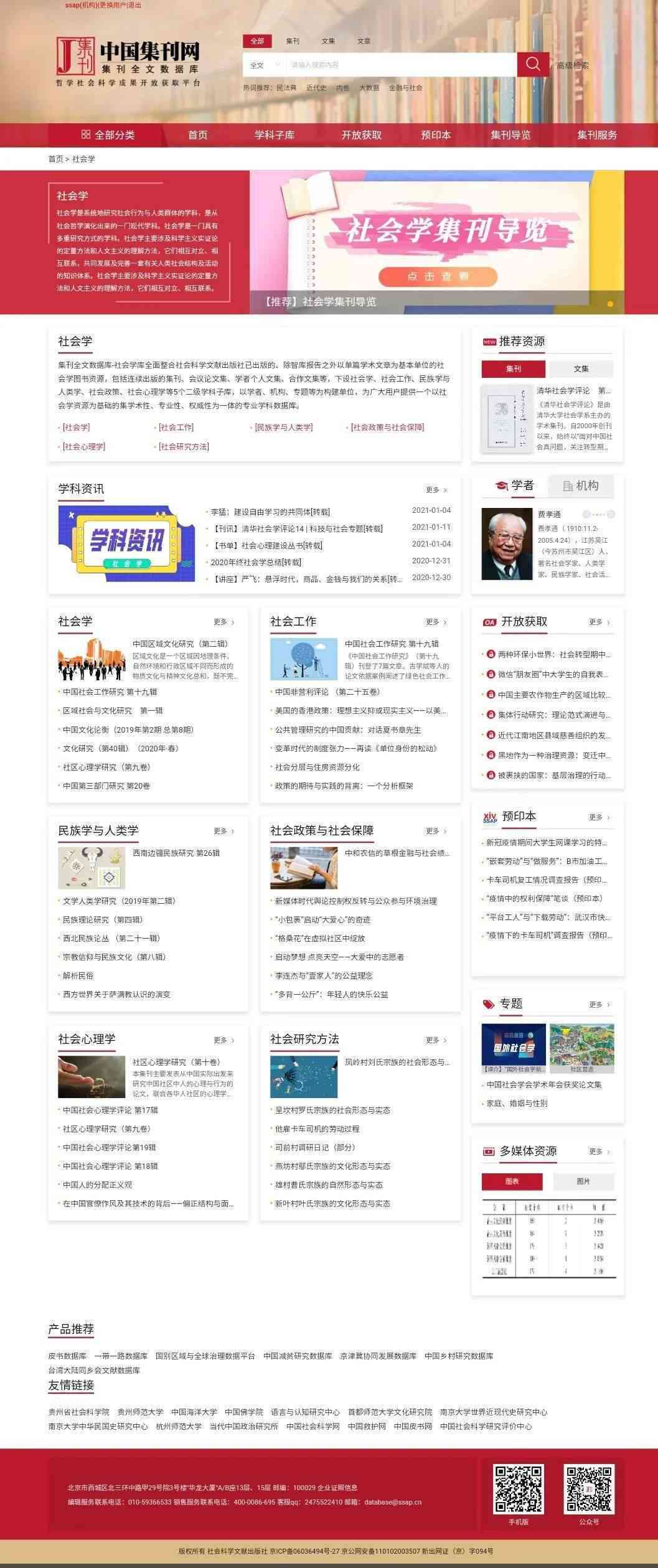Click the 点击查看 banner button

(438, 276)
